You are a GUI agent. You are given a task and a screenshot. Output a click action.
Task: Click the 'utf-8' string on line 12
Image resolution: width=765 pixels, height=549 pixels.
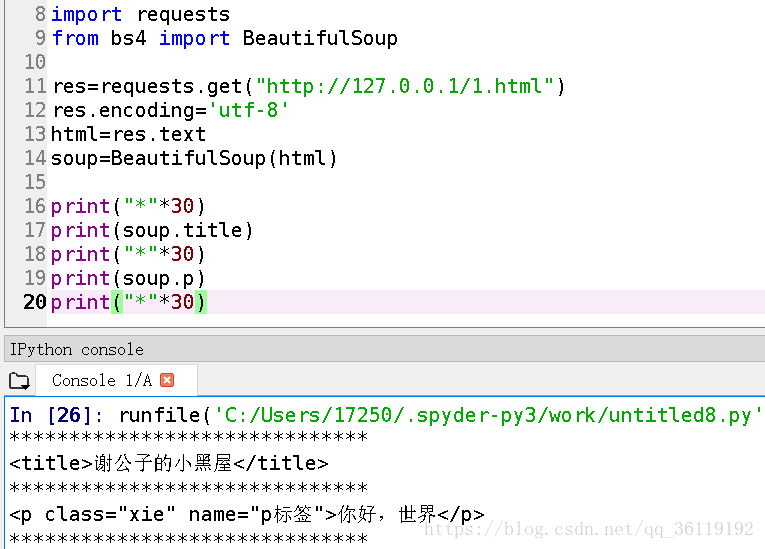tap(248, 110)
